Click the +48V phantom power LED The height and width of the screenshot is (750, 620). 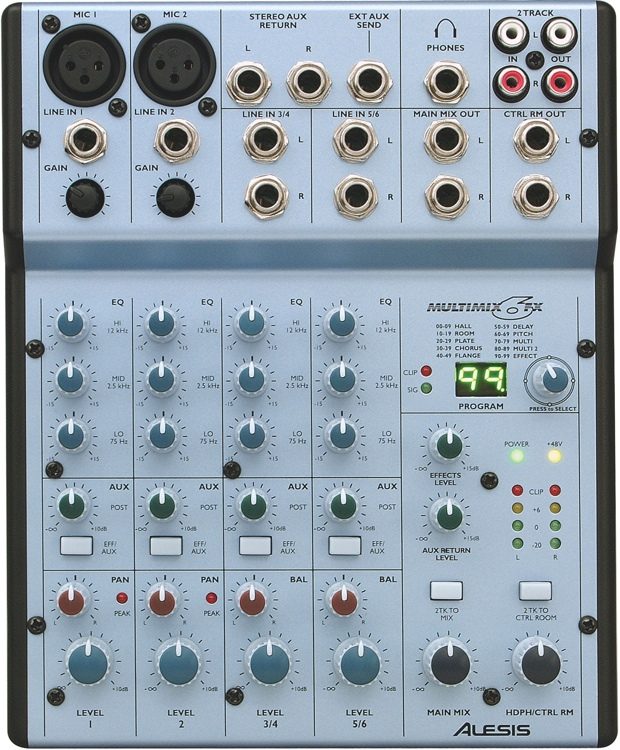[x=554, y=456]
